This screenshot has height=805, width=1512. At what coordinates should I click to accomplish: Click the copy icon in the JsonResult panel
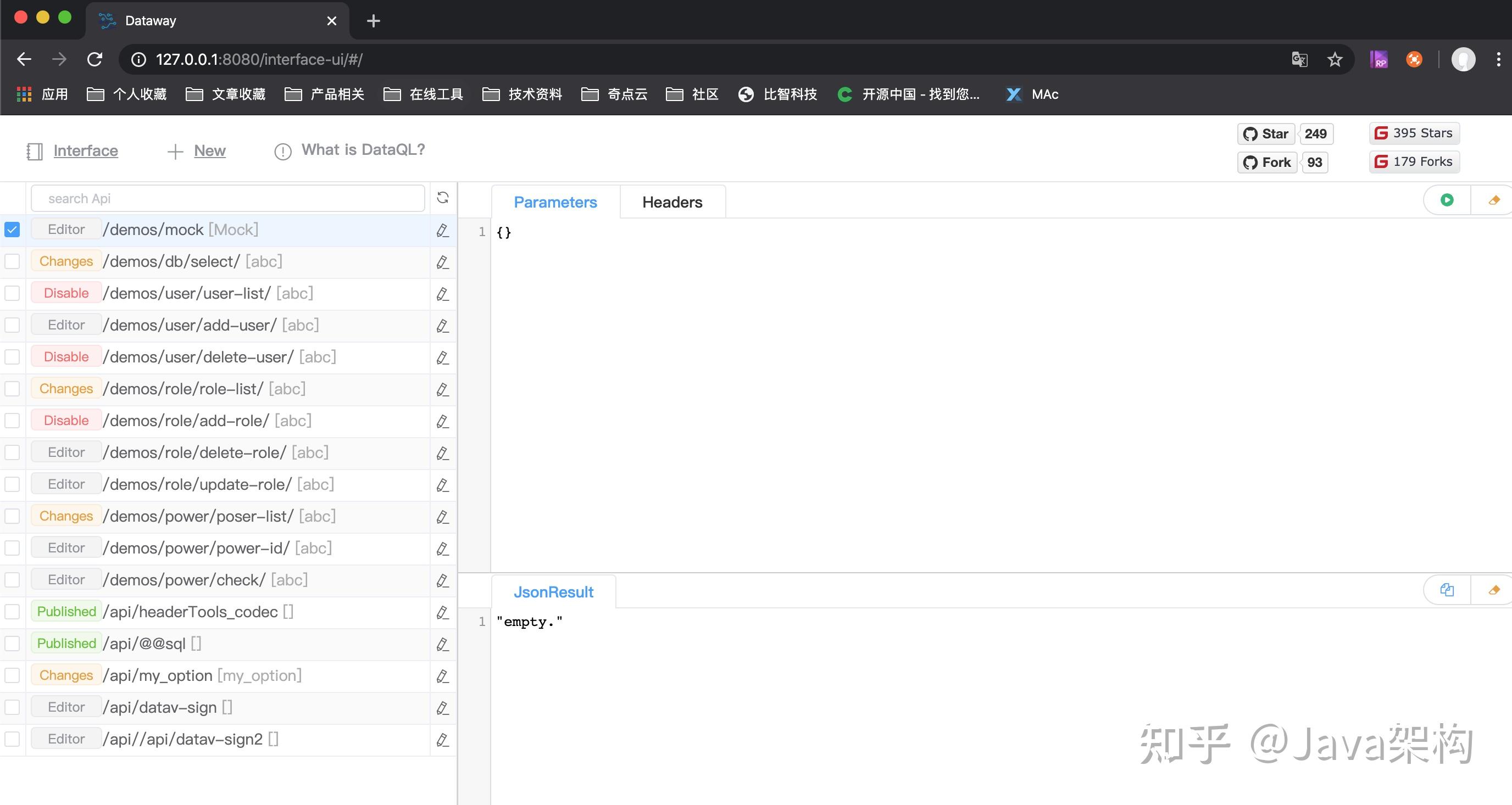click(x=1446, y=590)
